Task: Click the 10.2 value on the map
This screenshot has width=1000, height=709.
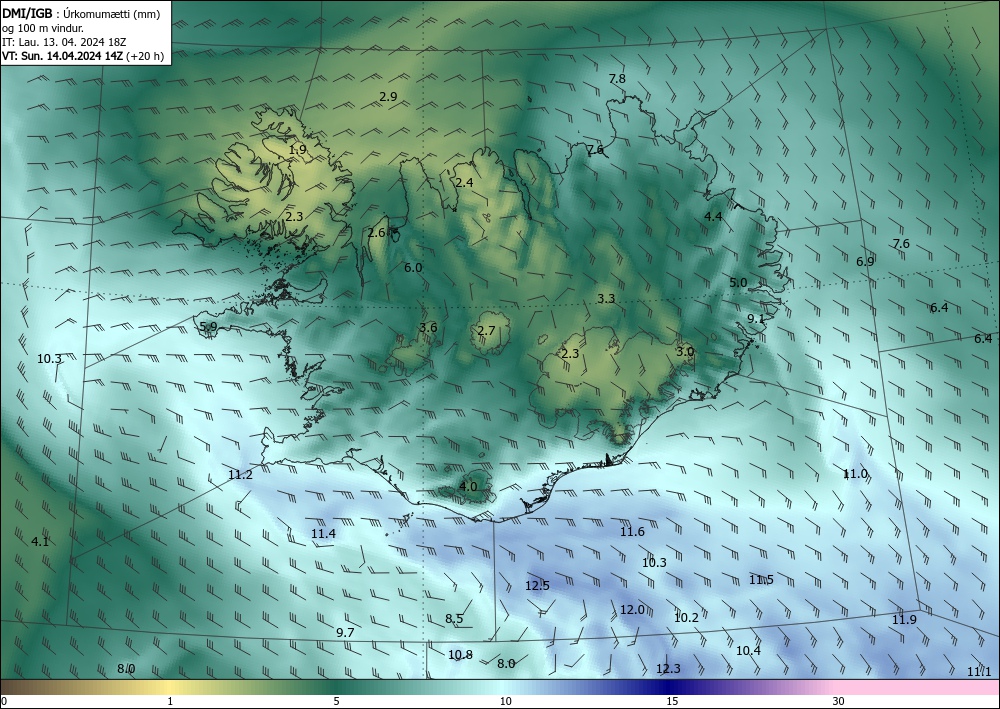Action: tap(686, 617)
